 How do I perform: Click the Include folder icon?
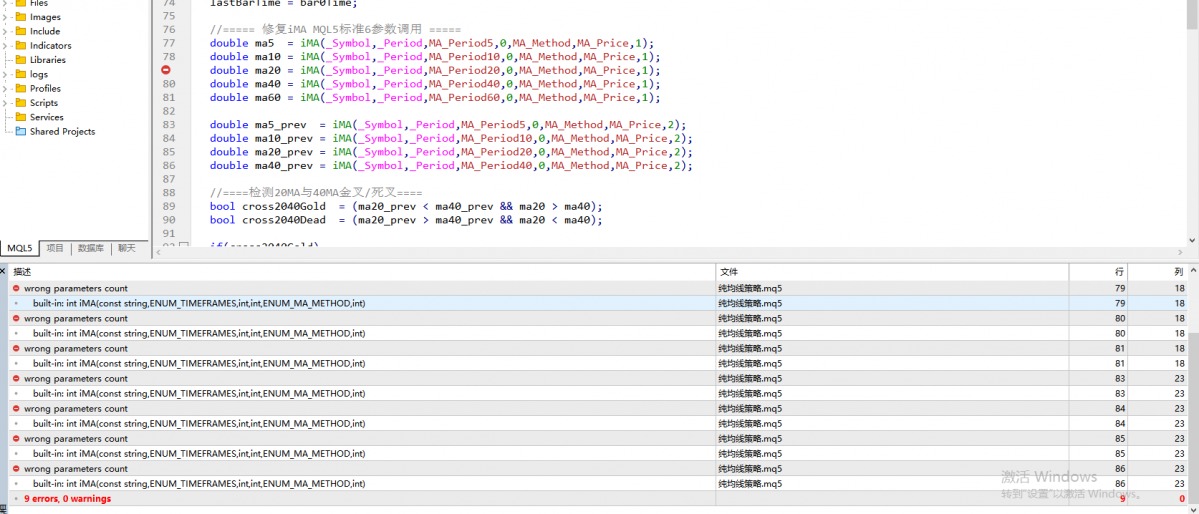[21, 31]
